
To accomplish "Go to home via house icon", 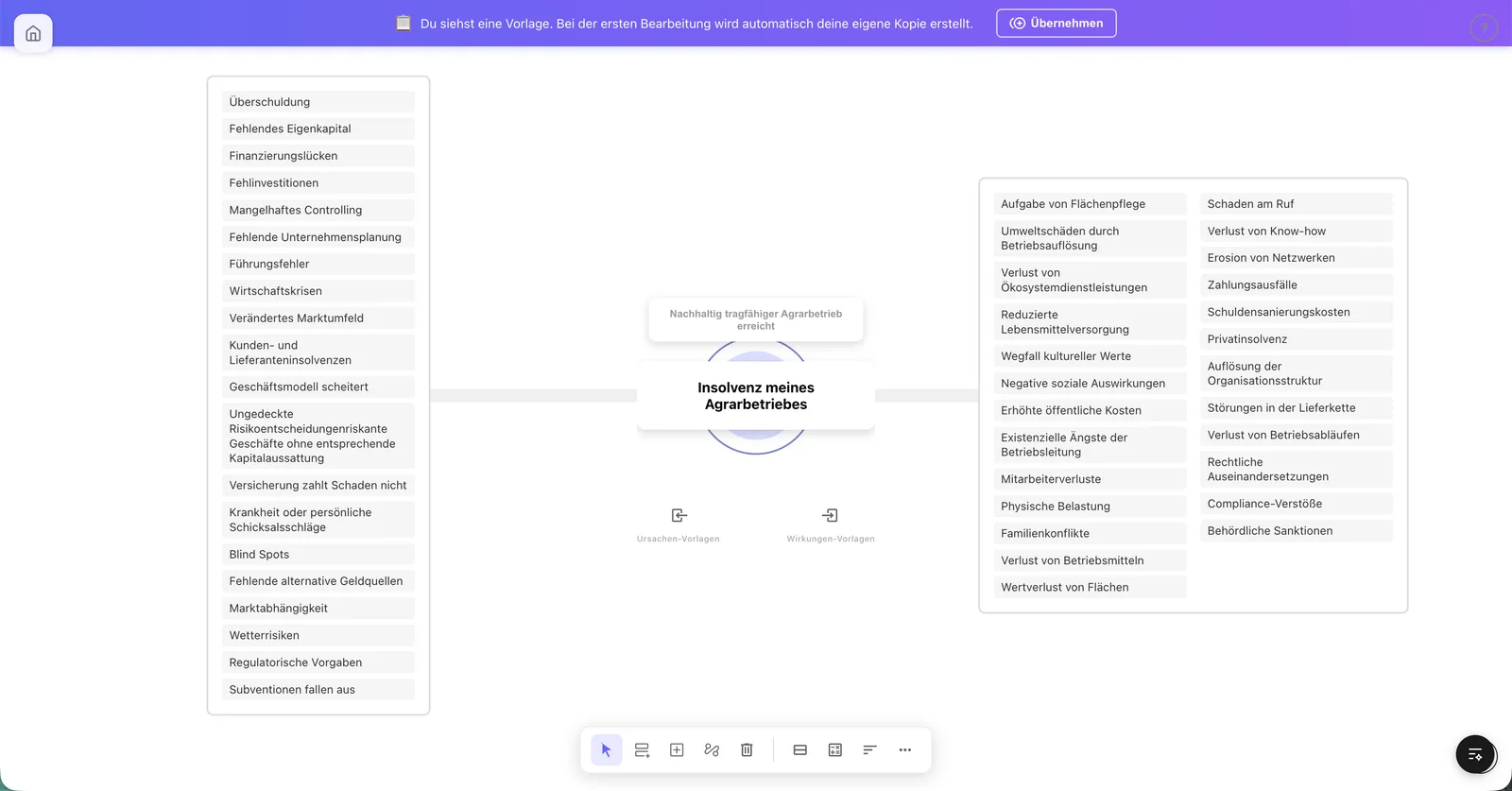I will pyautogui.click(x=33, y=33).
